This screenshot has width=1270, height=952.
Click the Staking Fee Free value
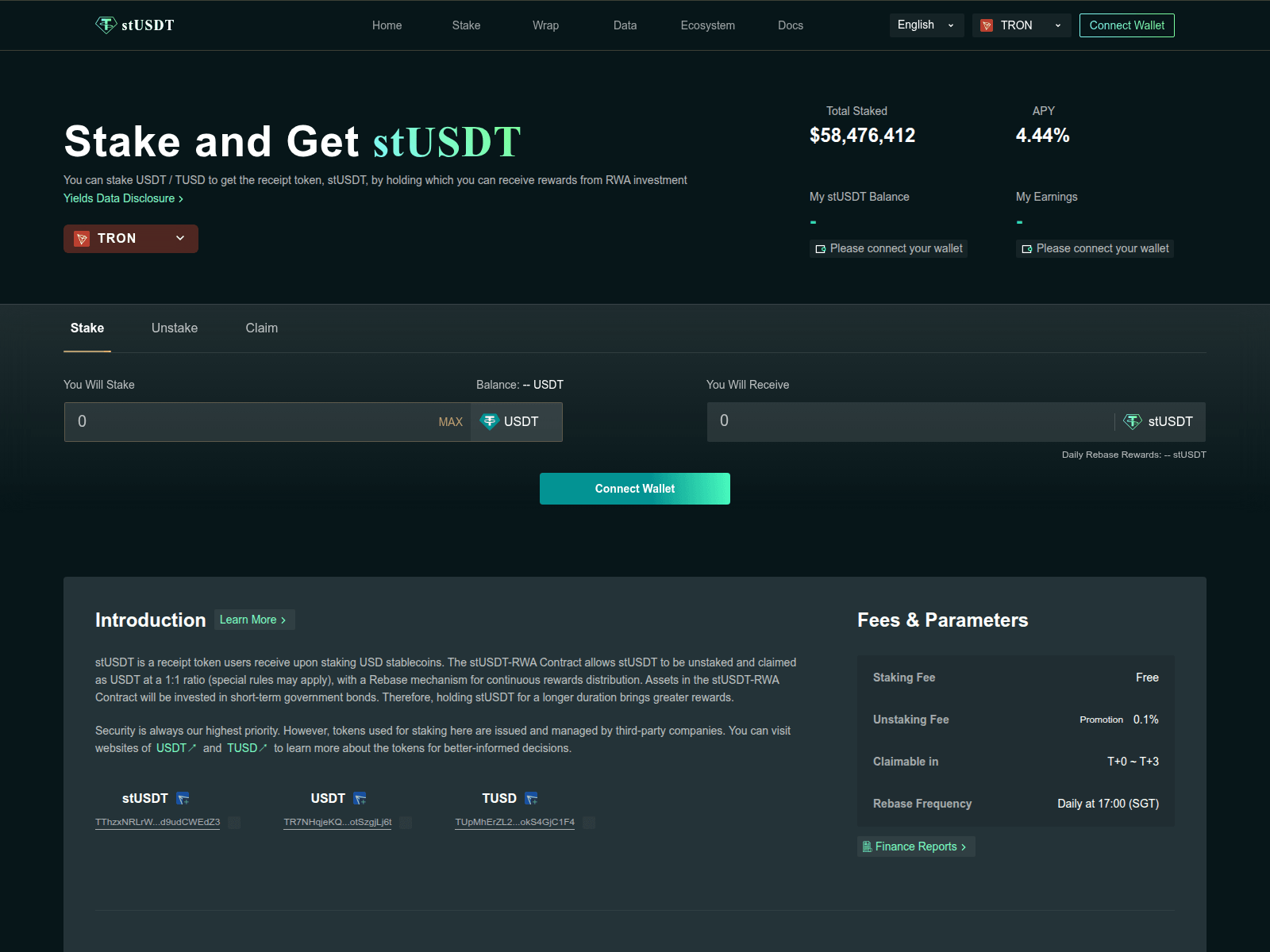1147,678
